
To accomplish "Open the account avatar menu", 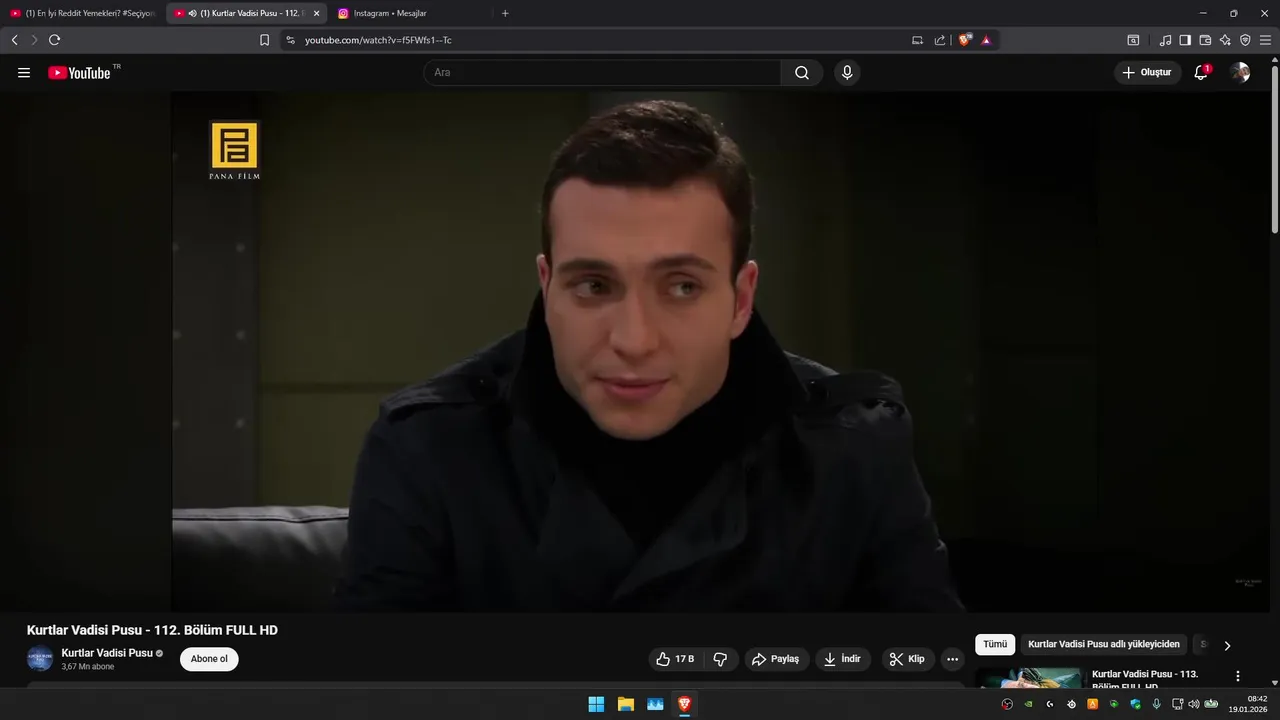I will (x=1240, y=73).
